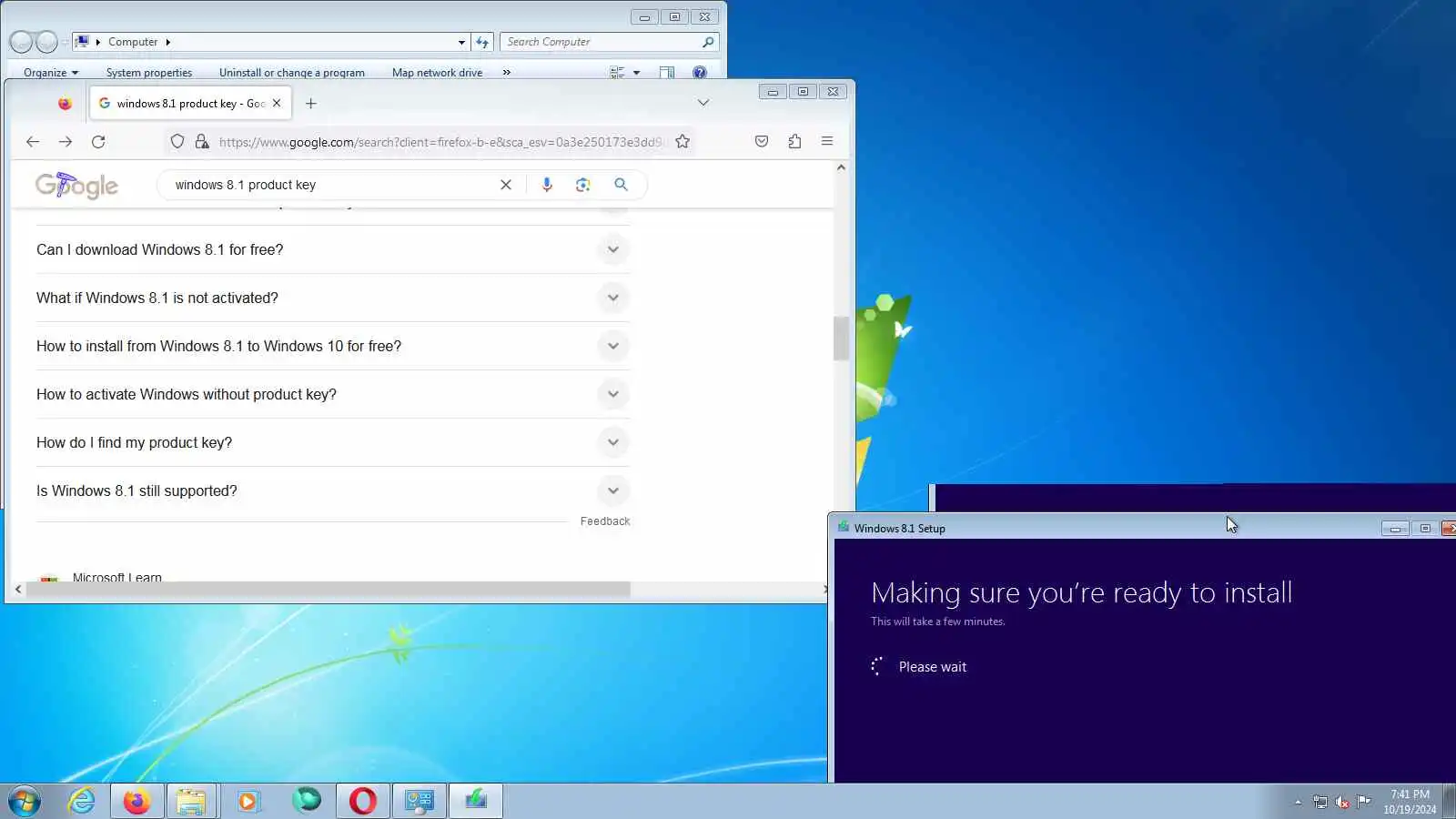The height and width of the screenshot is (819, 1456).
Task: Open Windows Explorer from taskbar
Action: 191,801
